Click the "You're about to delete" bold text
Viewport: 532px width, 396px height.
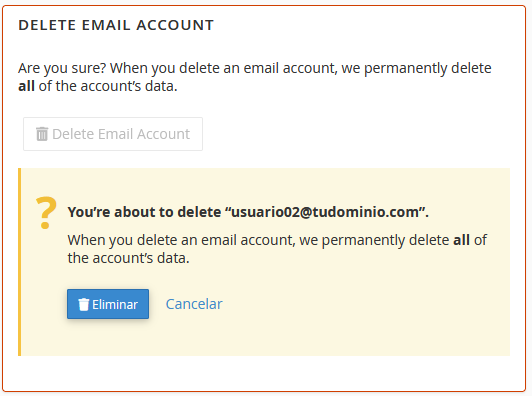pyautogui.click(x=144, y=212)
